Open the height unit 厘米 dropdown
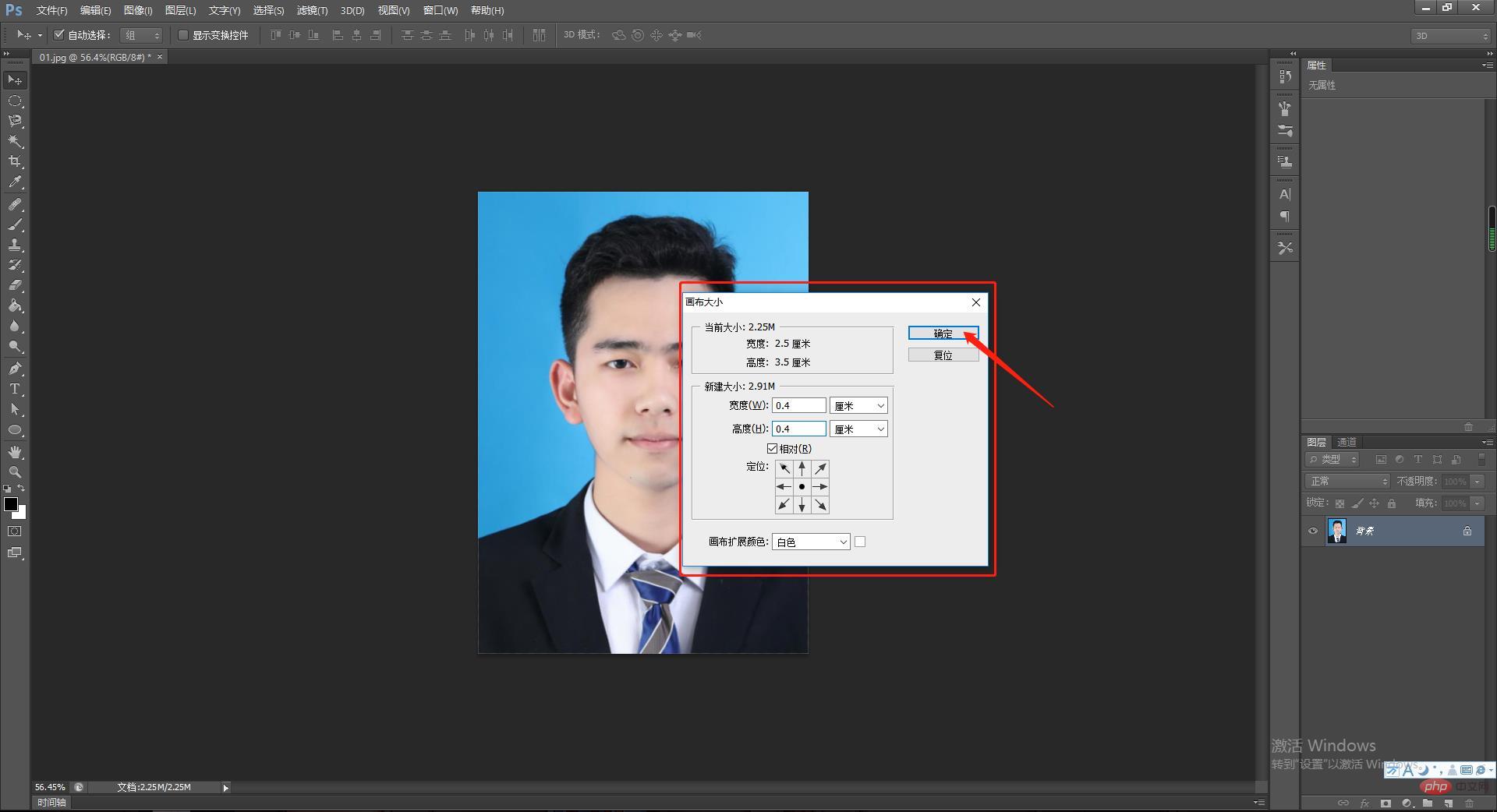The image size is (1497, 812). (x=858, y=429)
